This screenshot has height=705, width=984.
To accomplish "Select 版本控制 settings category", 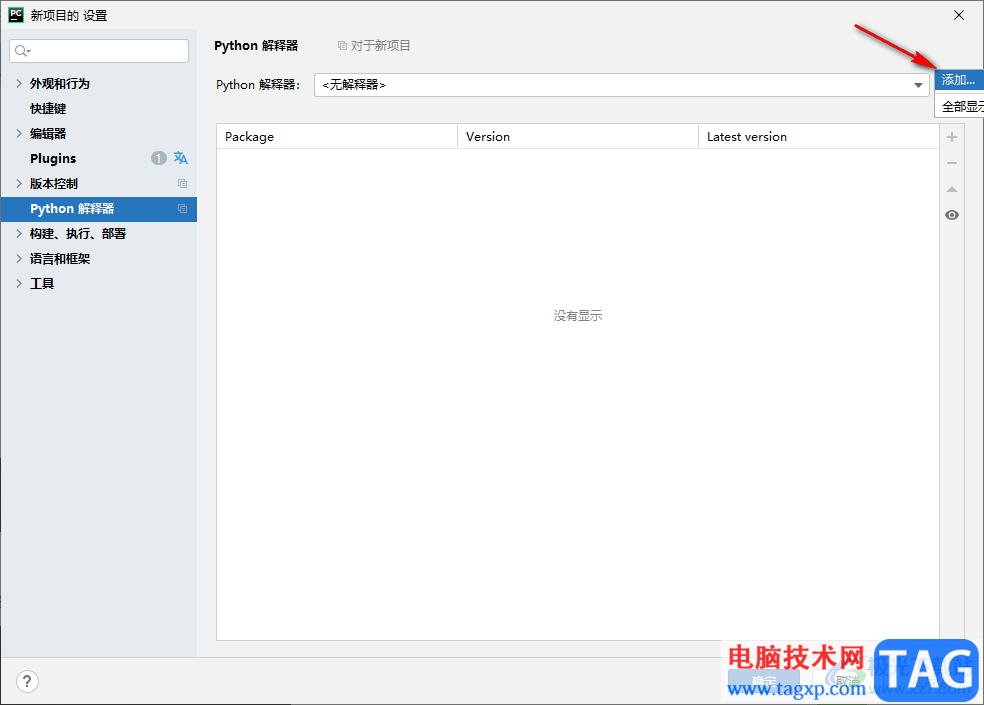I will coord(54,183).
